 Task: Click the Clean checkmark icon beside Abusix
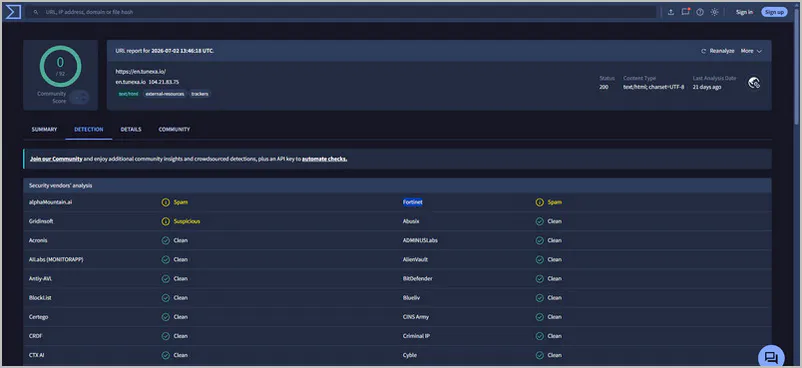click(539, 222)
